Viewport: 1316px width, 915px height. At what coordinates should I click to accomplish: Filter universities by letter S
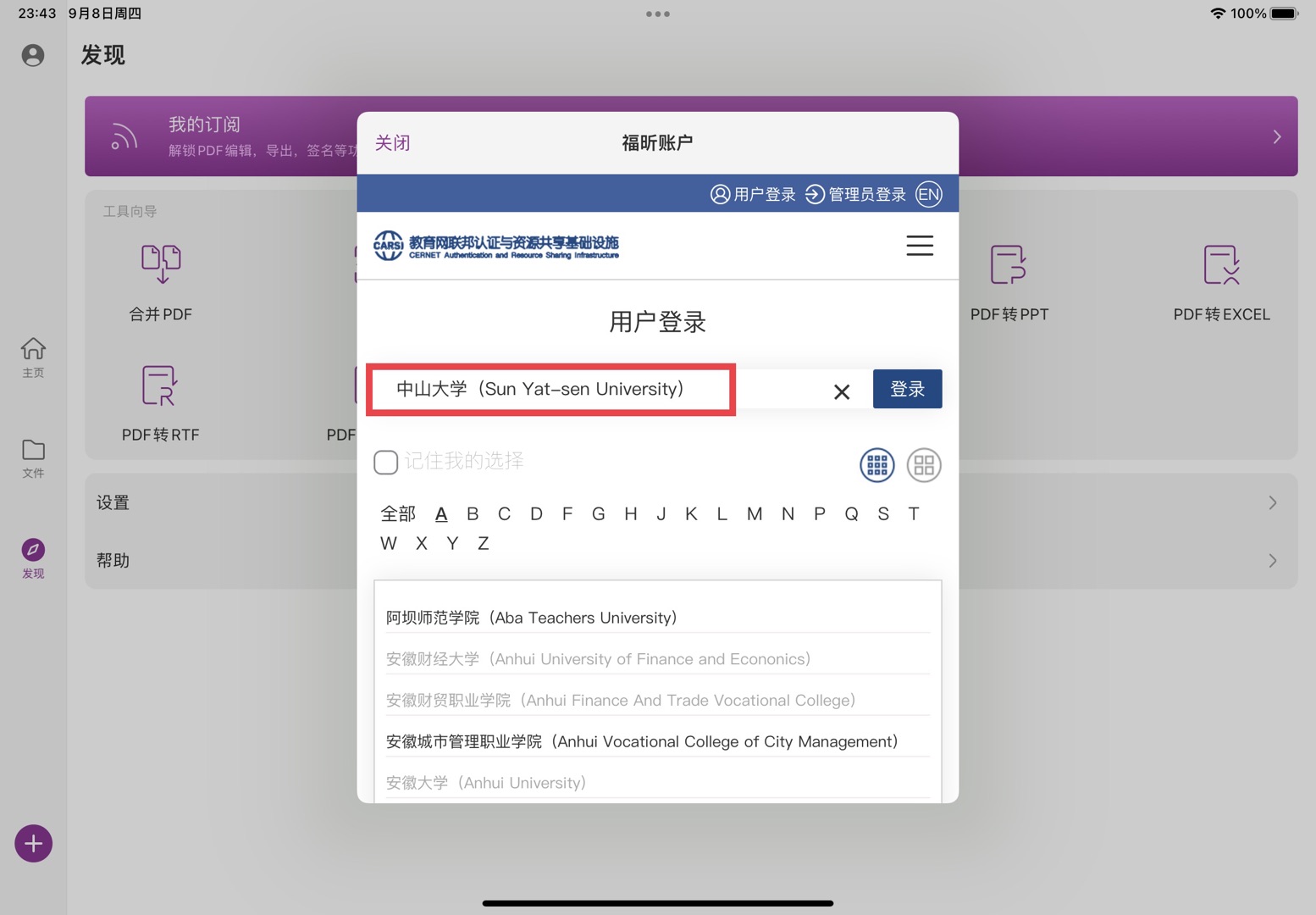(883, 513)
